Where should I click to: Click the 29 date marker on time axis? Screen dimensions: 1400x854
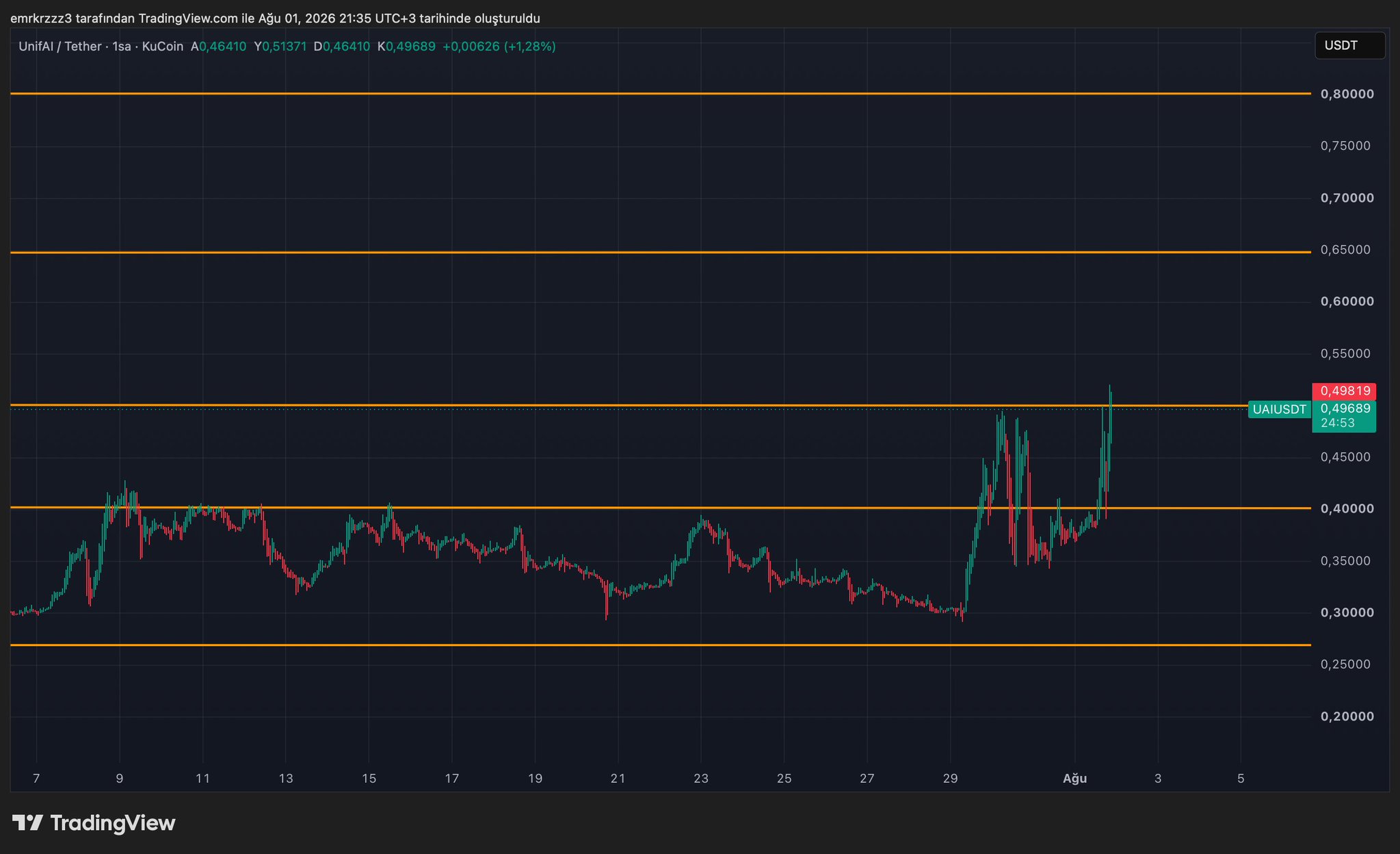pos(950,778)
